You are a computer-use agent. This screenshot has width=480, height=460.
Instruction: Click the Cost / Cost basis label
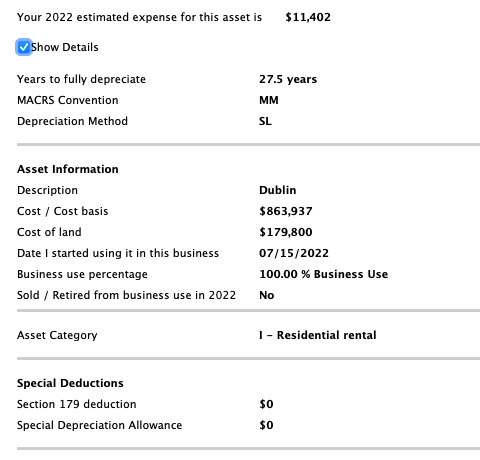point(63,211)
